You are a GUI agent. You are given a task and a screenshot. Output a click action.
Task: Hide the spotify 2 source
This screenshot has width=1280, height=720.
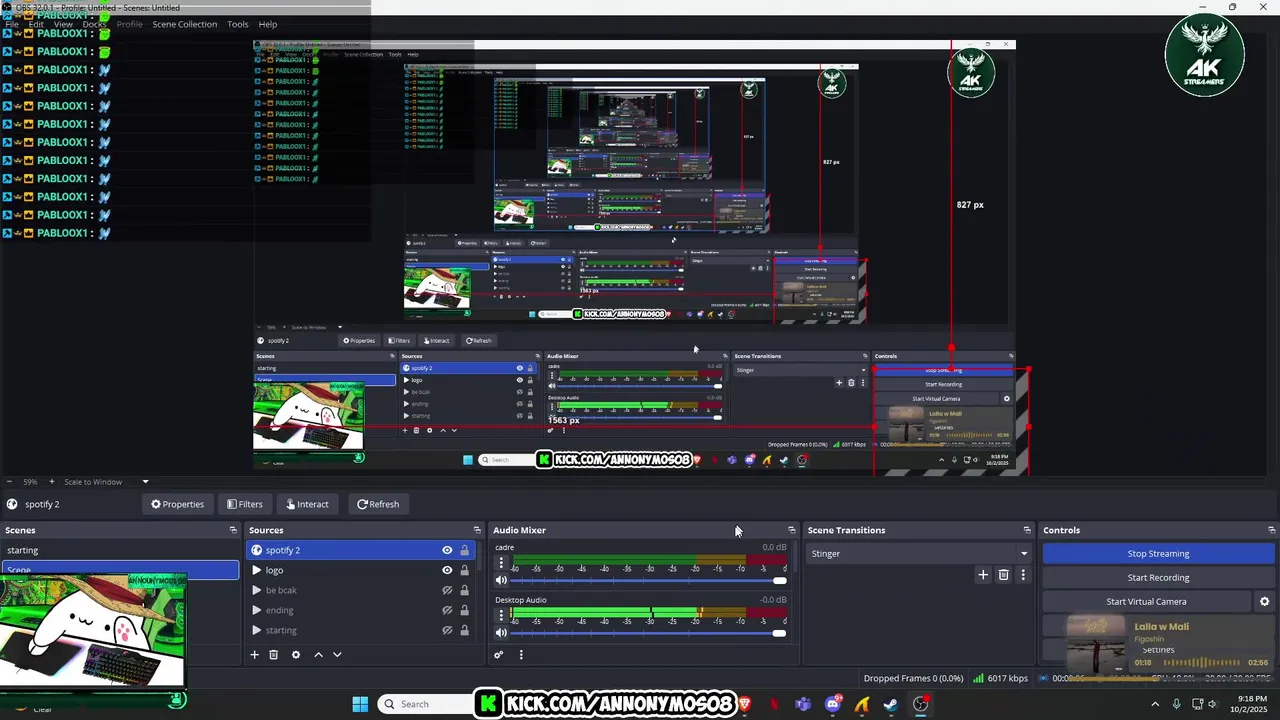[x=447, y=550]
